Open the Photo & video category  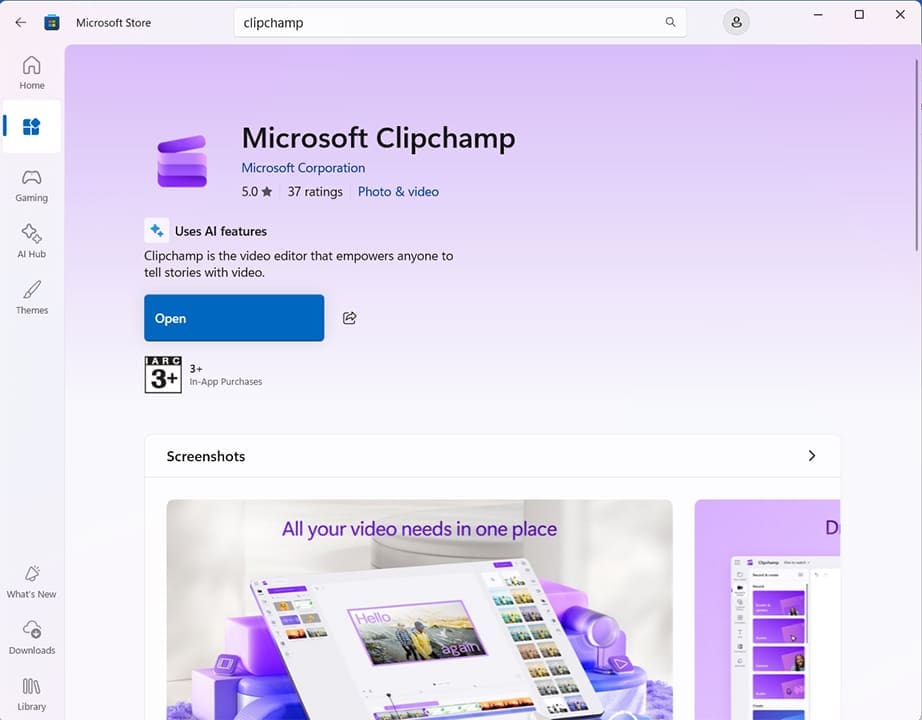click(398, 191)
